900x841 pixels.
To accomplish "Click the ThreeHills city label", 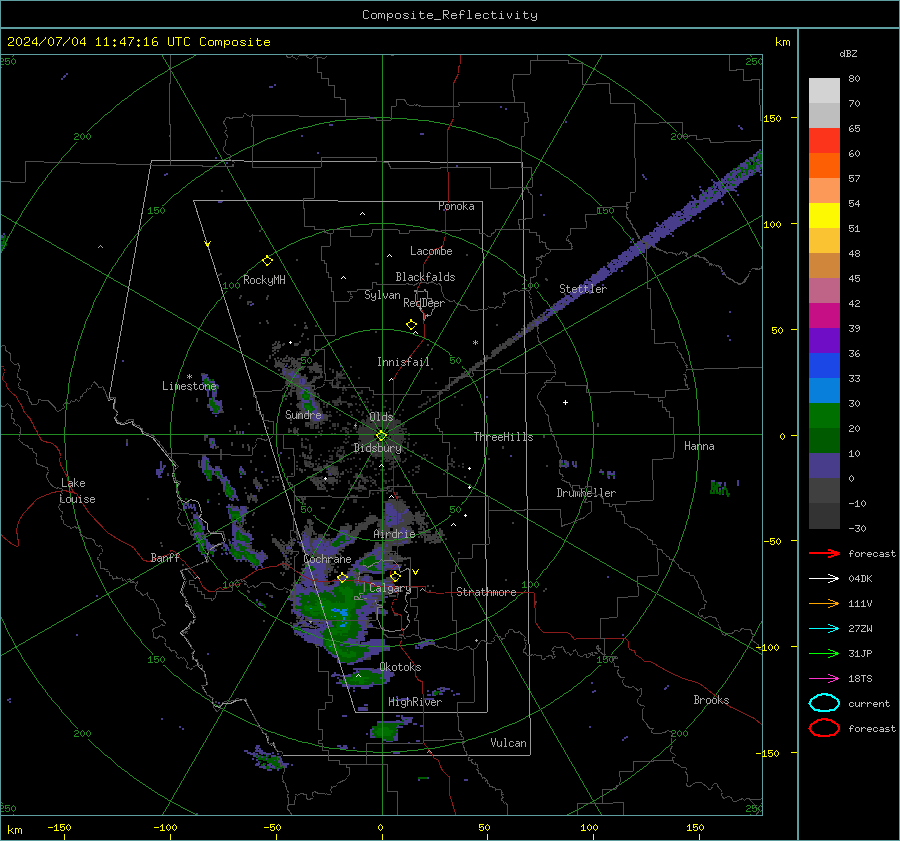I will tap(503, 437).
